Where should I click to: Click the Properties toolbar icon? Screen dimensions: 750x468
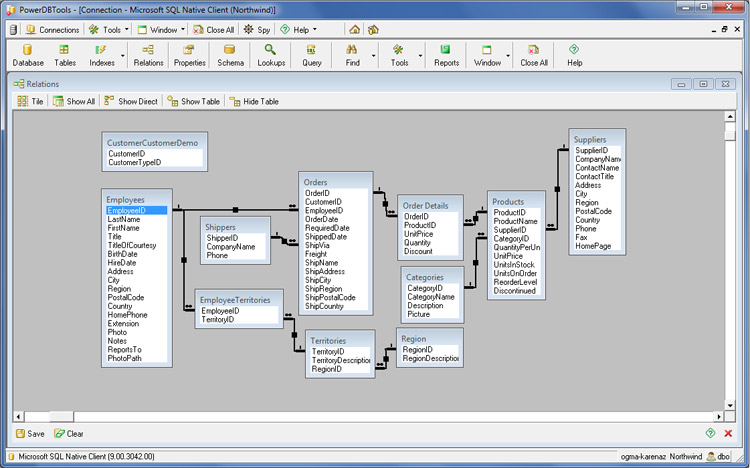click(189, 55)
